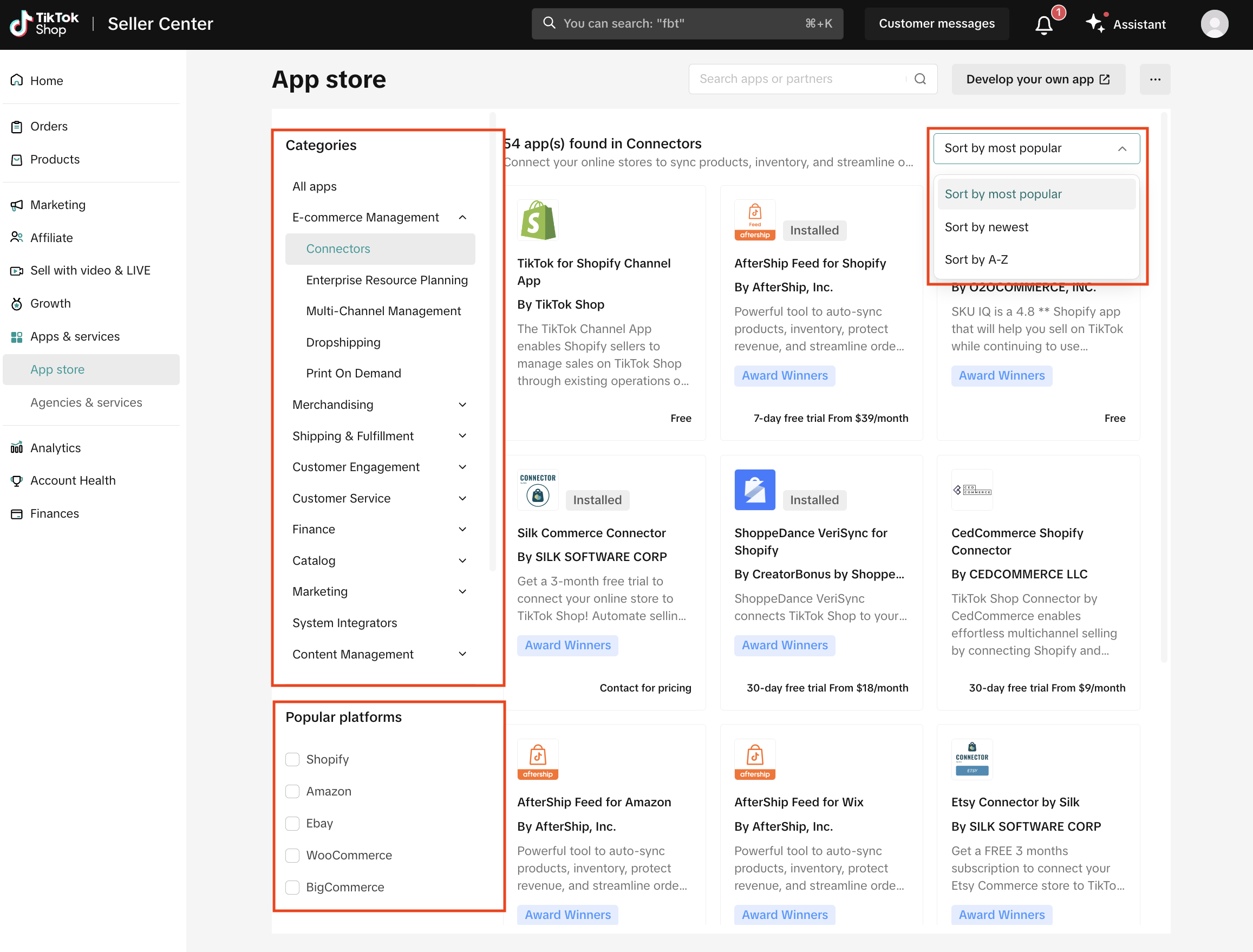This screenshot has height=952, width=1253.
Task: Click the search magnifier in app search
Action: (921, 79)
